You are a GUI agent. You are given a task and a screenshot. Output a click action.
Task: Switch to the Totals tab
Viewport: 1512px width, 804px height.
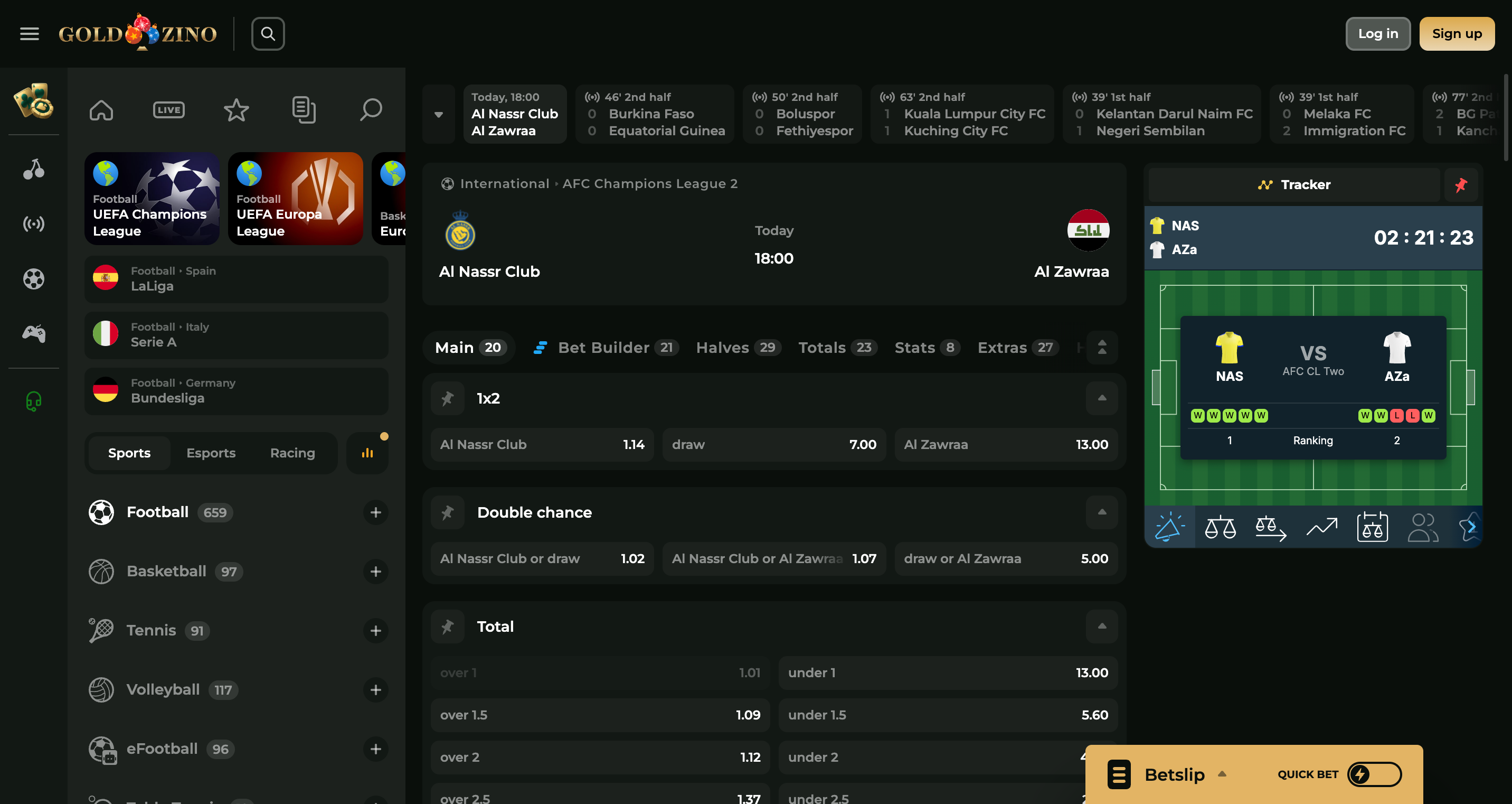[x=838, y=348]
